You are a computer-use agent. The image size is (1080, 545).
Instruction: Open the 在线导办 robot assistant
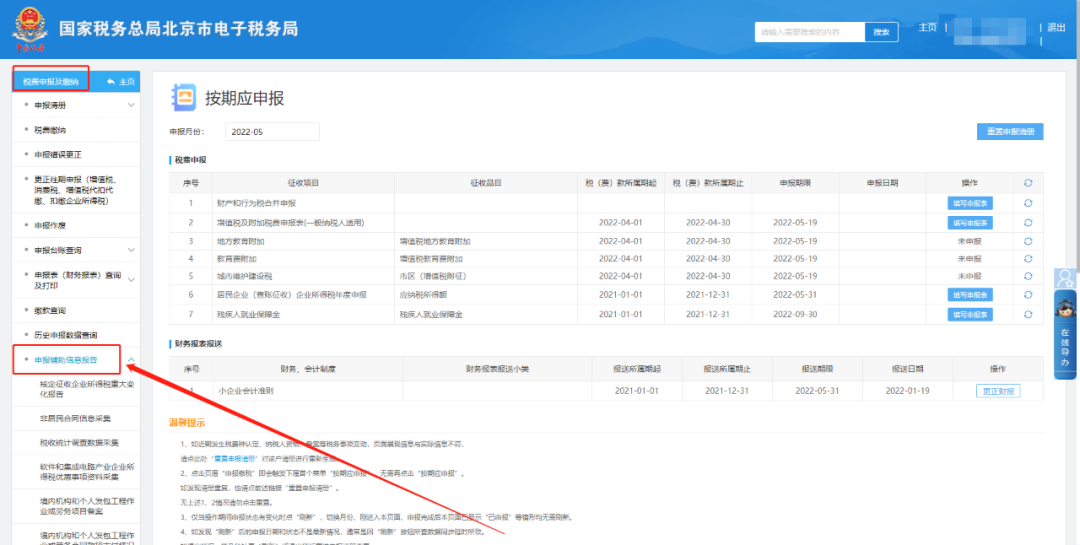[x=1065, y=334]
